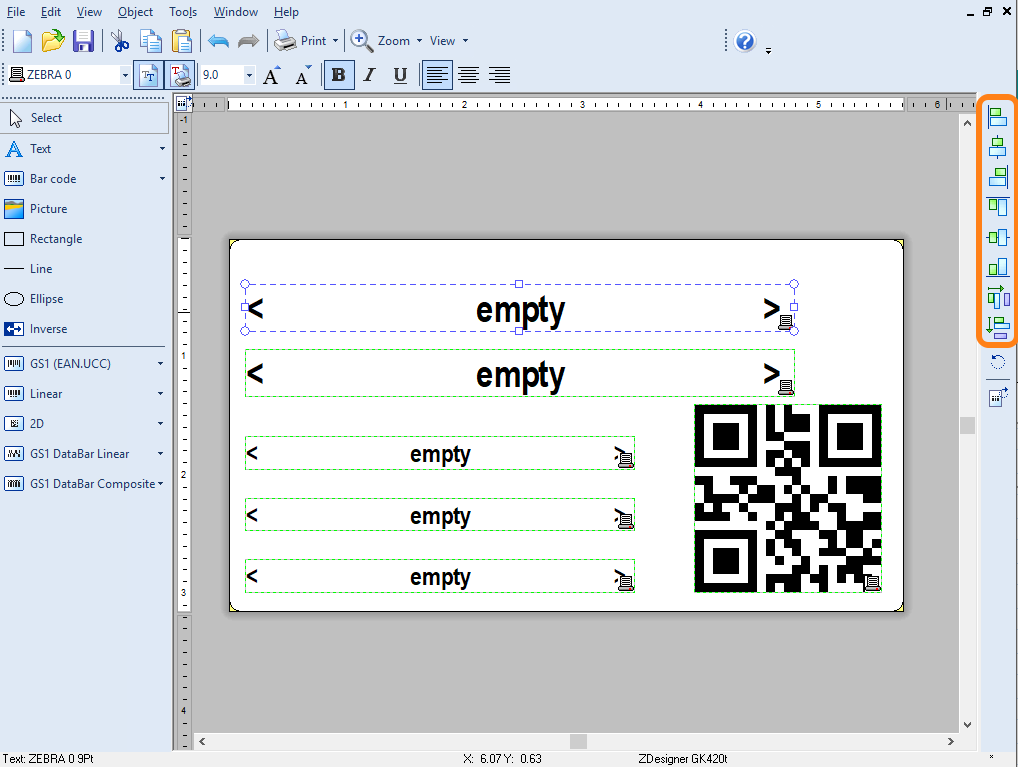
Task: Click the Undo arrow icon
Action: (217, 41)
